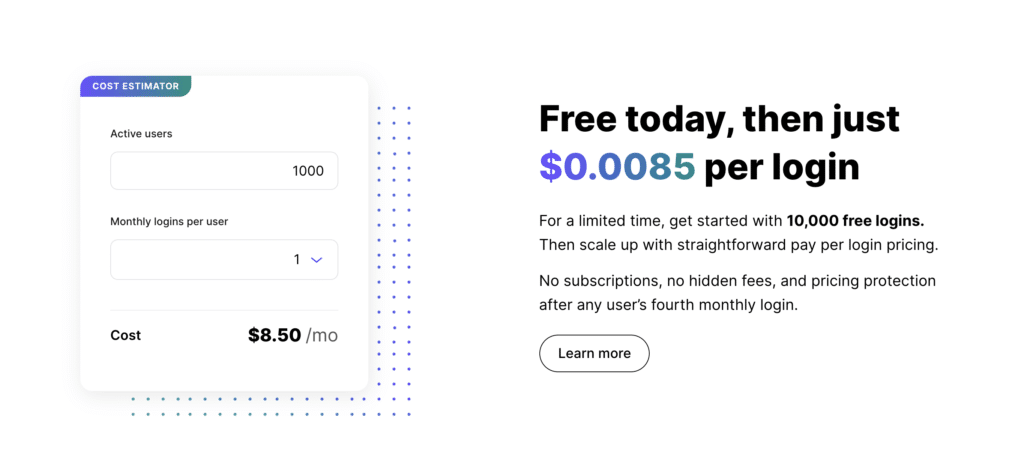The image size is (1024, 454).
Task: Select the value 1 in logins dropdown
Action: tap(296, 260)
